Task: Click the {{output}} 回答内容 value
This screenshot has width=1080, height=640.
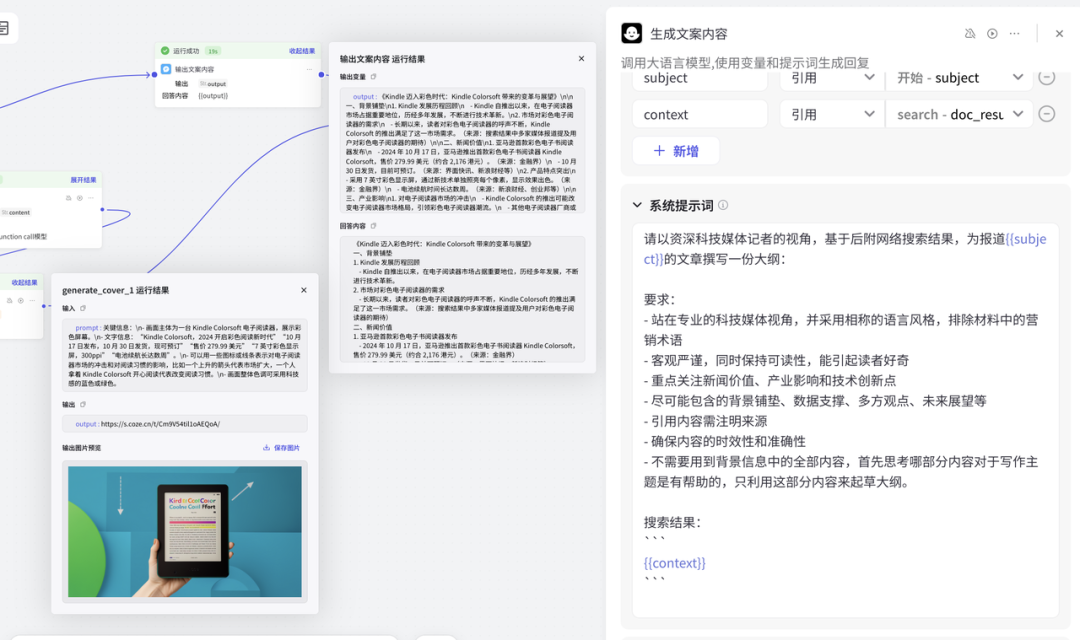Action: point(213,96)
